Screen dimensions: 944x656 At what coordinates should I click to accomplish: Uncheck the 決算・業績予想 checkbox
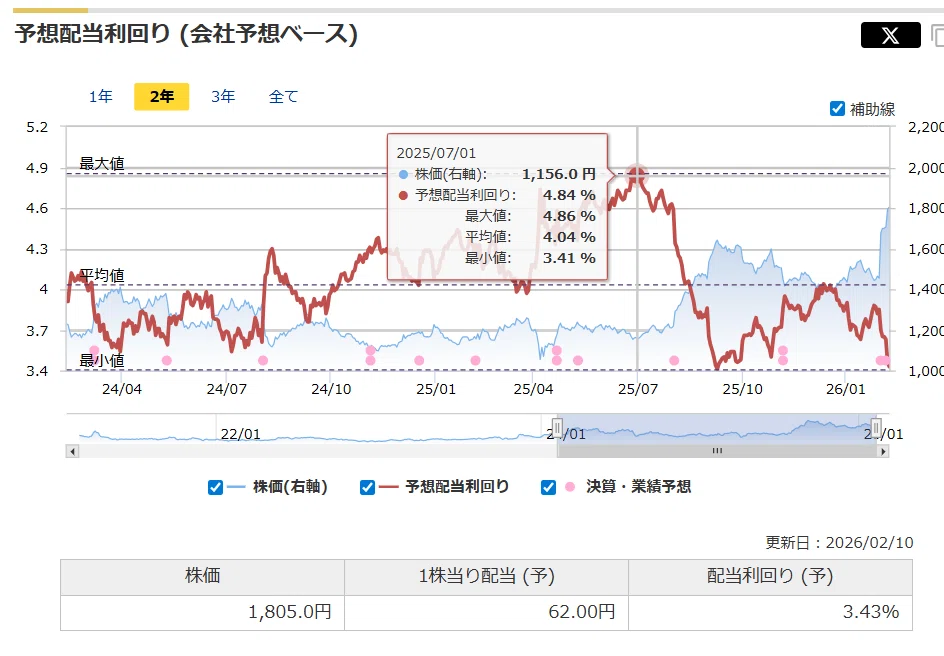pos(548,487)
